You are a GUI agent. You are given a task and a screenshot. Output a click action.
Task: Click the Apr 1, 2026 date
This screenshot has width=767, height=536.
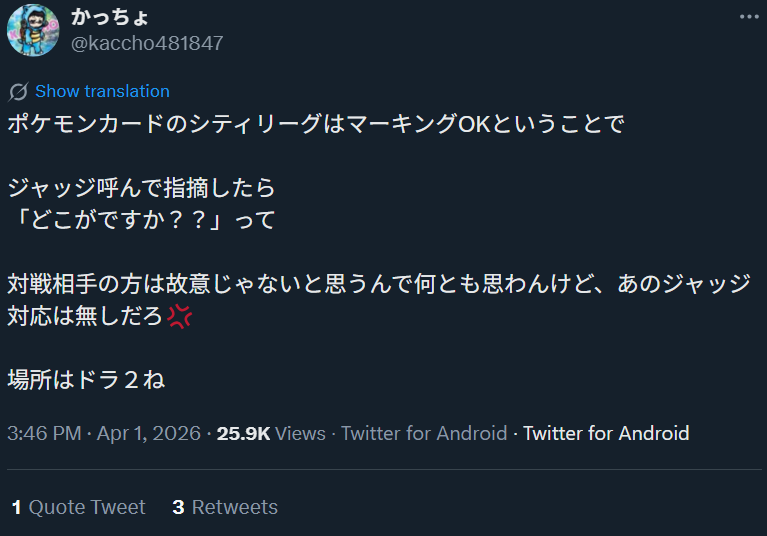(150, 433)
